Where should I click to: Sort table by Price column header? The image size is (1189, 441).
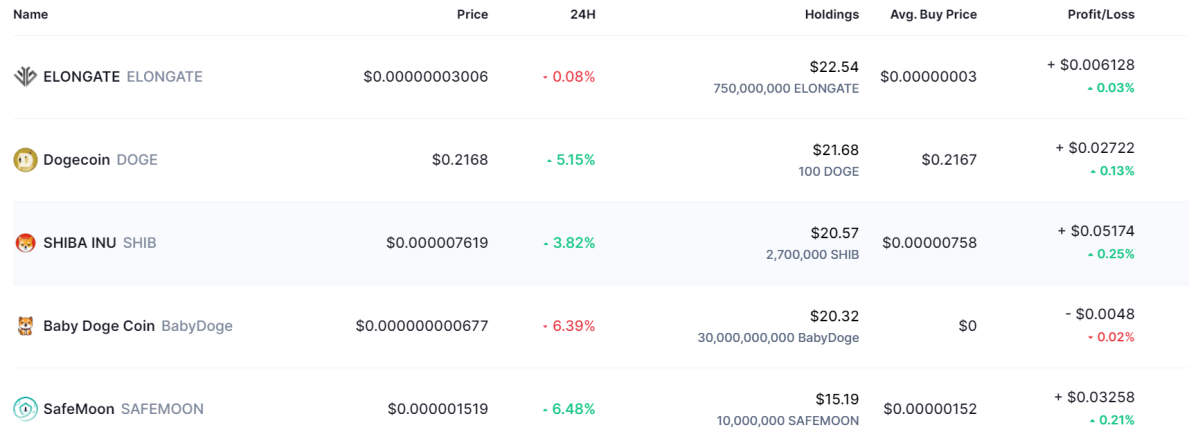tap(472, 14)
